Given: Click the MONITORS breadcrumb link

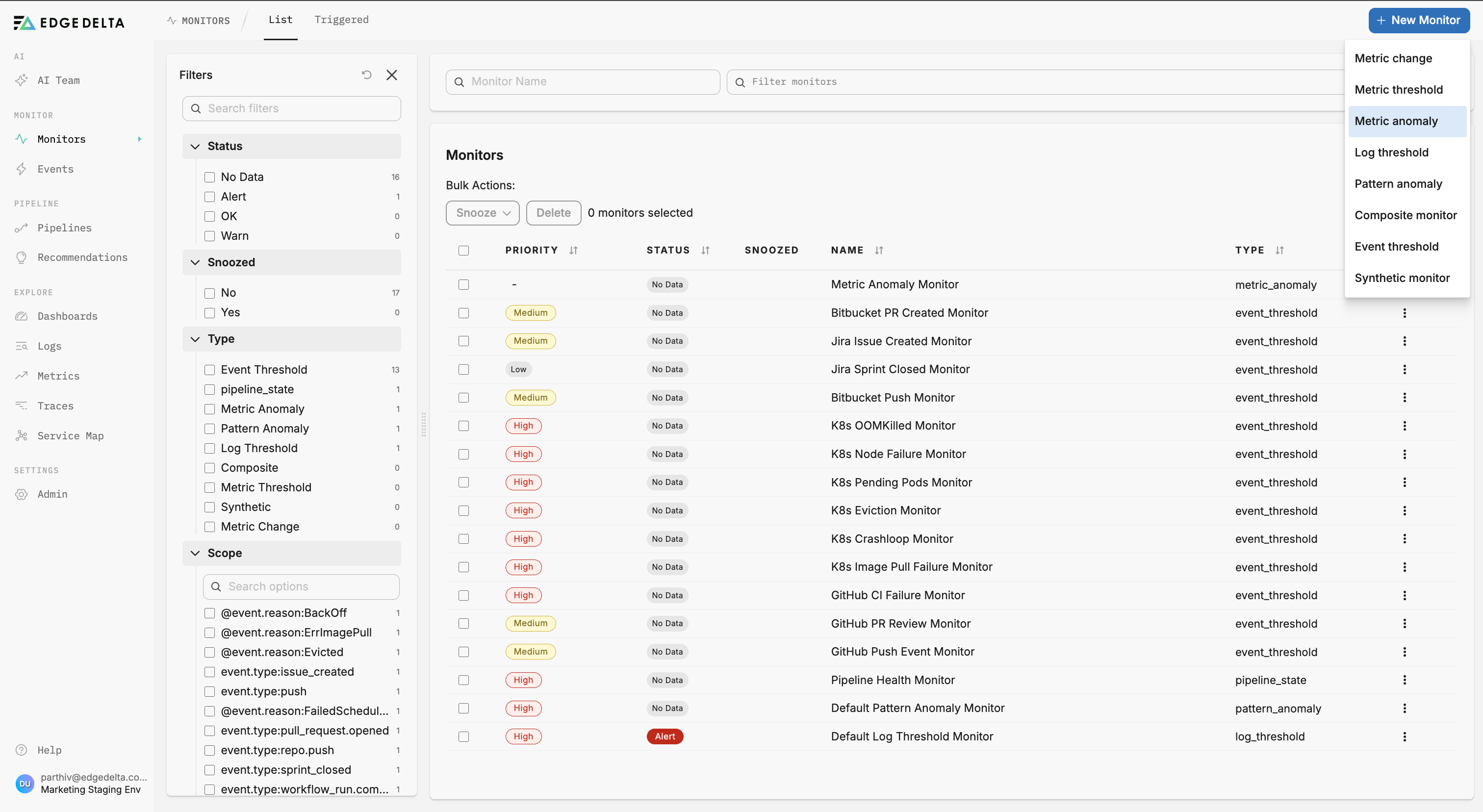Looking at the screenshot, I should point(199,21).
